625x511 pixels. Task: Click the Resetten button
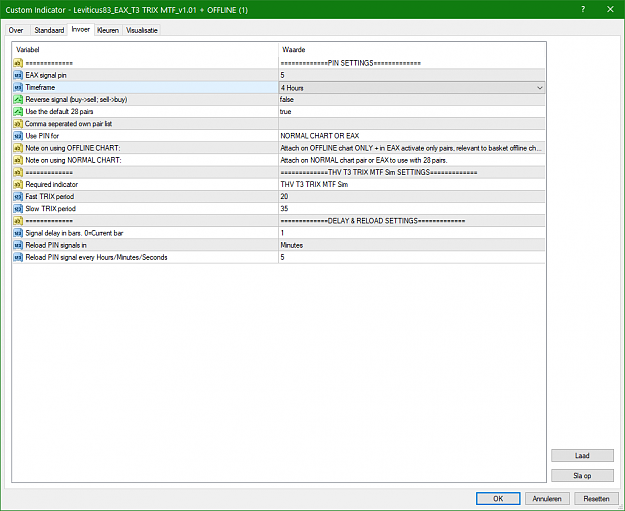(x=596, y=499)
